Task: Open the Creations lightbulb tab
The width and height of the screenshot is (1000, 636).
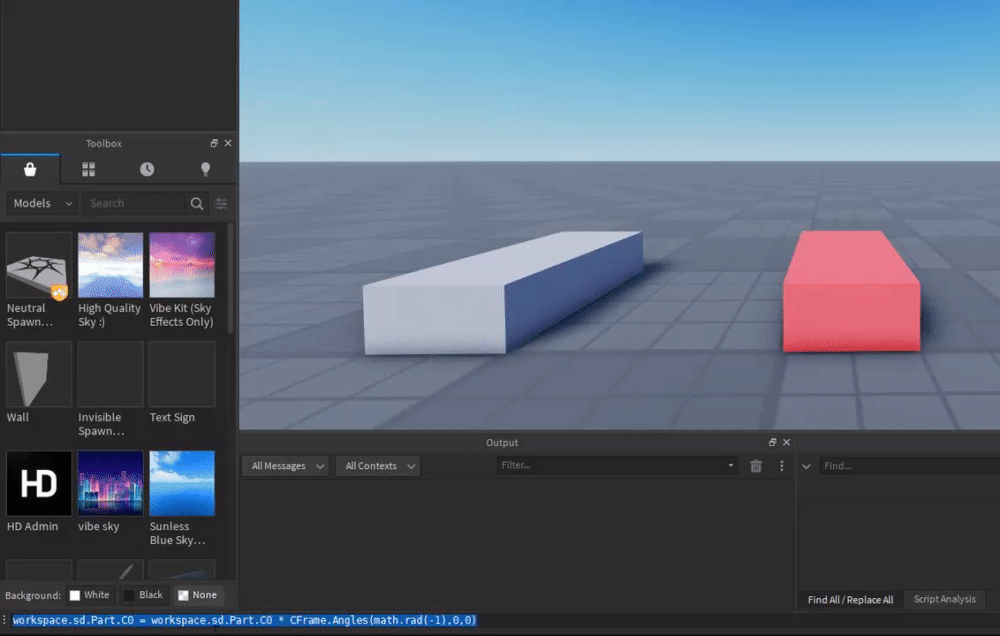Action: [206, 170]
